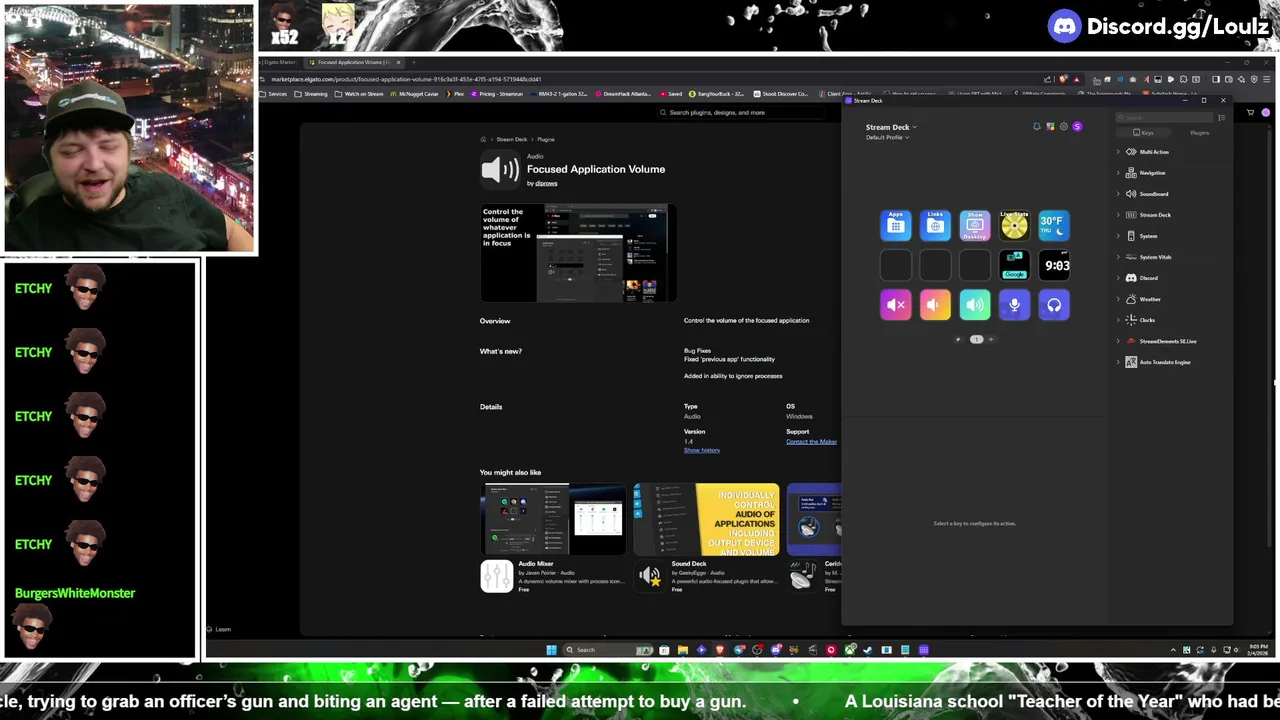Select page 1 indicator

point(976,339)
